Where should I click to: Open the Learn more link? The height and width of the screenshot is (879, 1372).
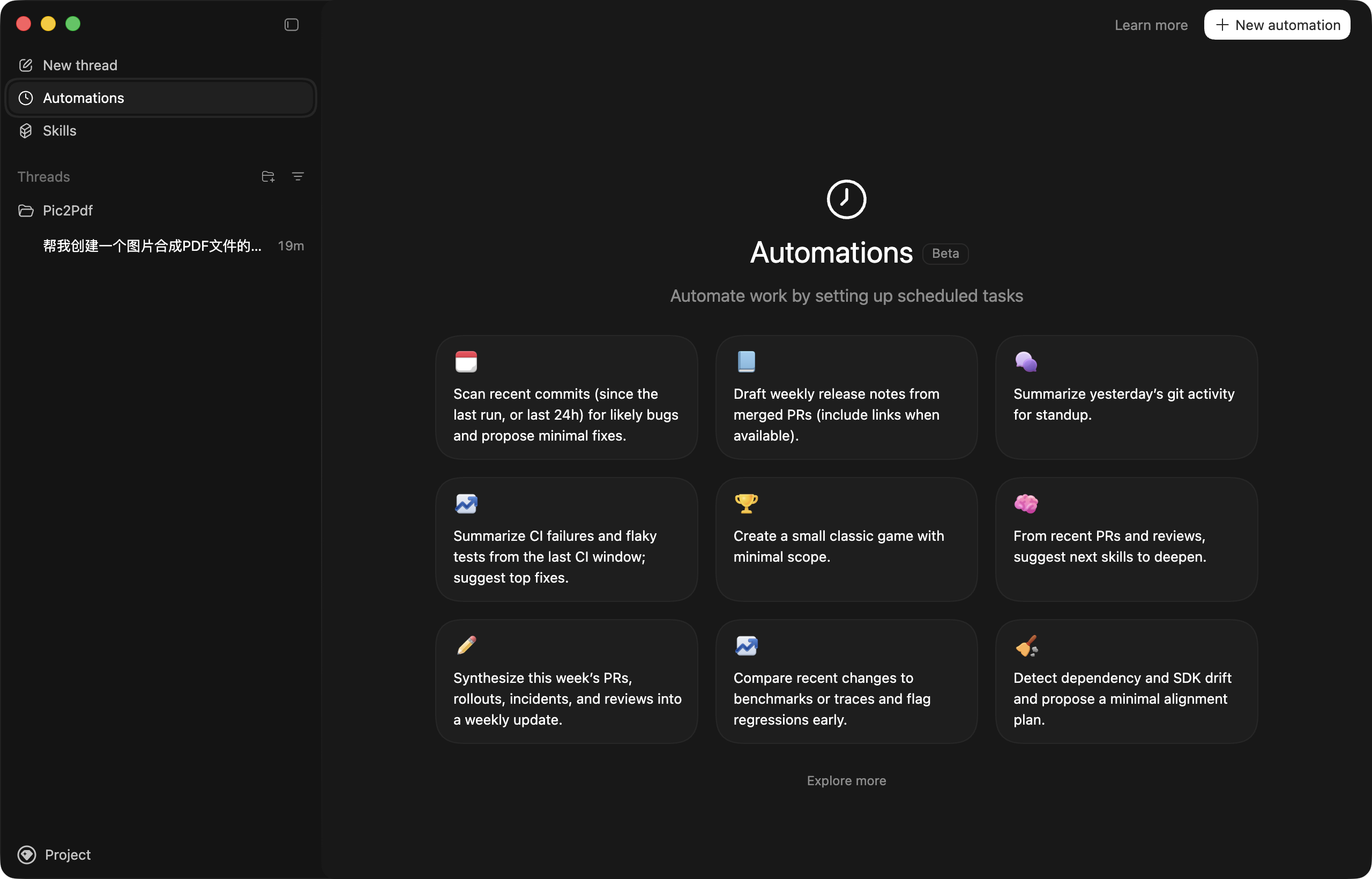[x=1151, y=25]
